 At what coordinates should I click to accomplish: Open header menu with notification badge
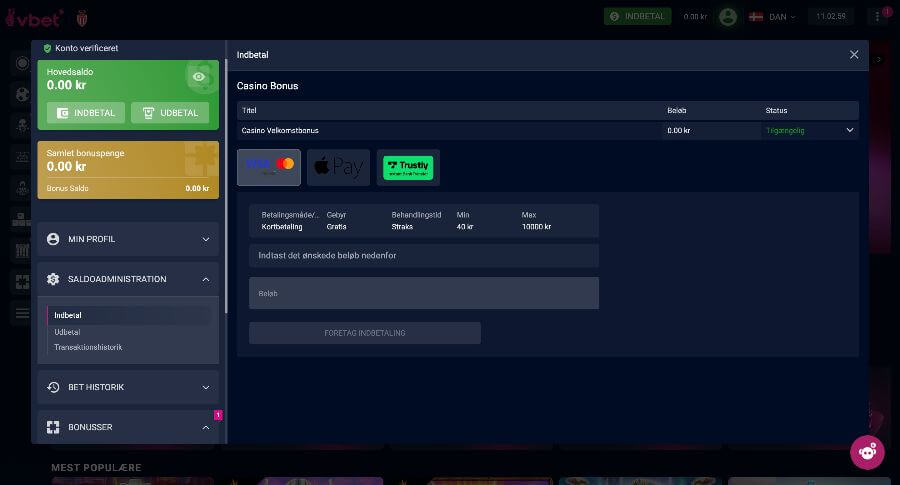tap(878, 17)
